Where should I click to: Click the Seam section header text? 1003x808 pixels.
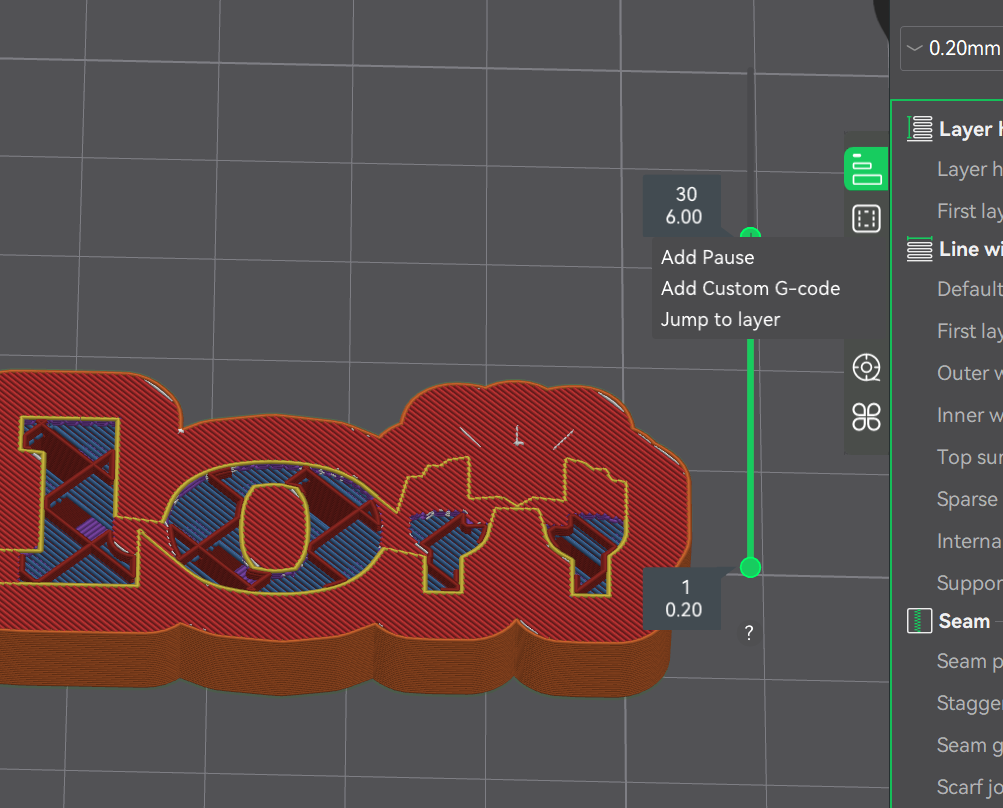pyautogui.click(x=964, y=621)
